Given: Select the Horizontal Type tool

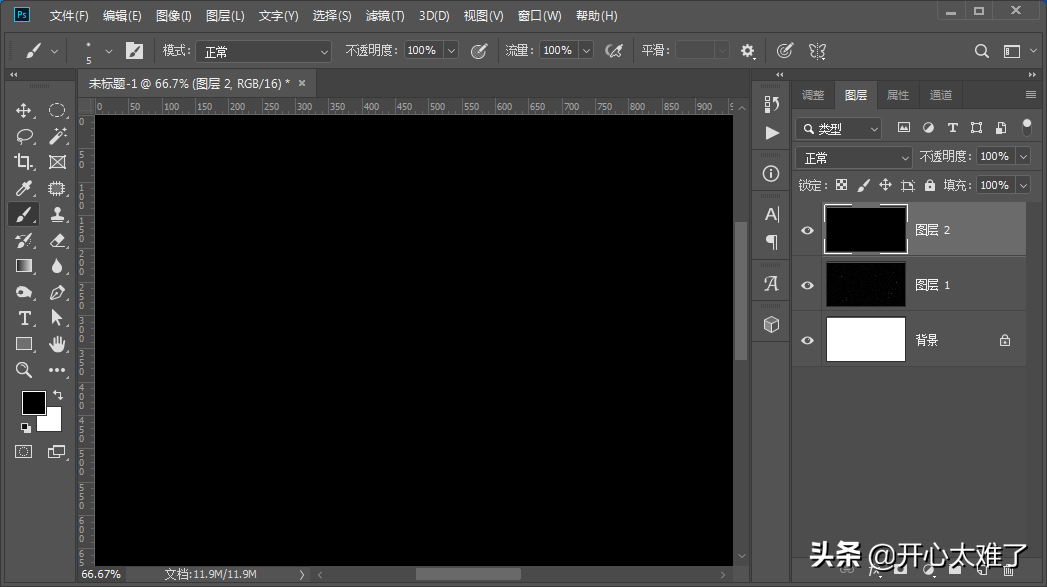Looking at the screenshot, I should click(24, 318).
